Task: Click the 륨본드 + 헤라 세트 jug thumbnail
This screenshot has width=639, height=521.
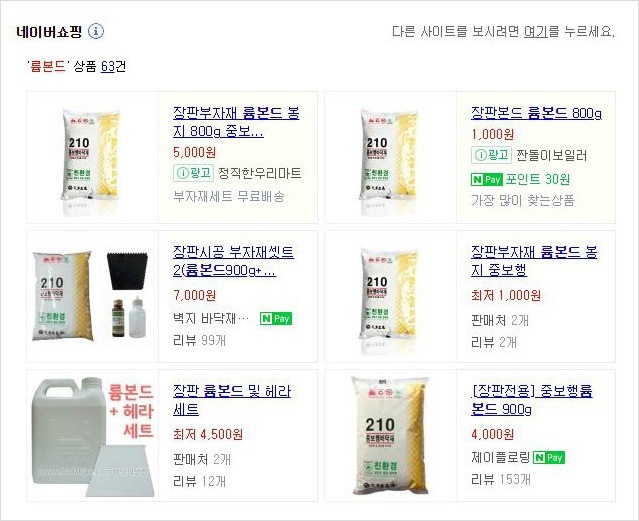Action: (93, 436)
